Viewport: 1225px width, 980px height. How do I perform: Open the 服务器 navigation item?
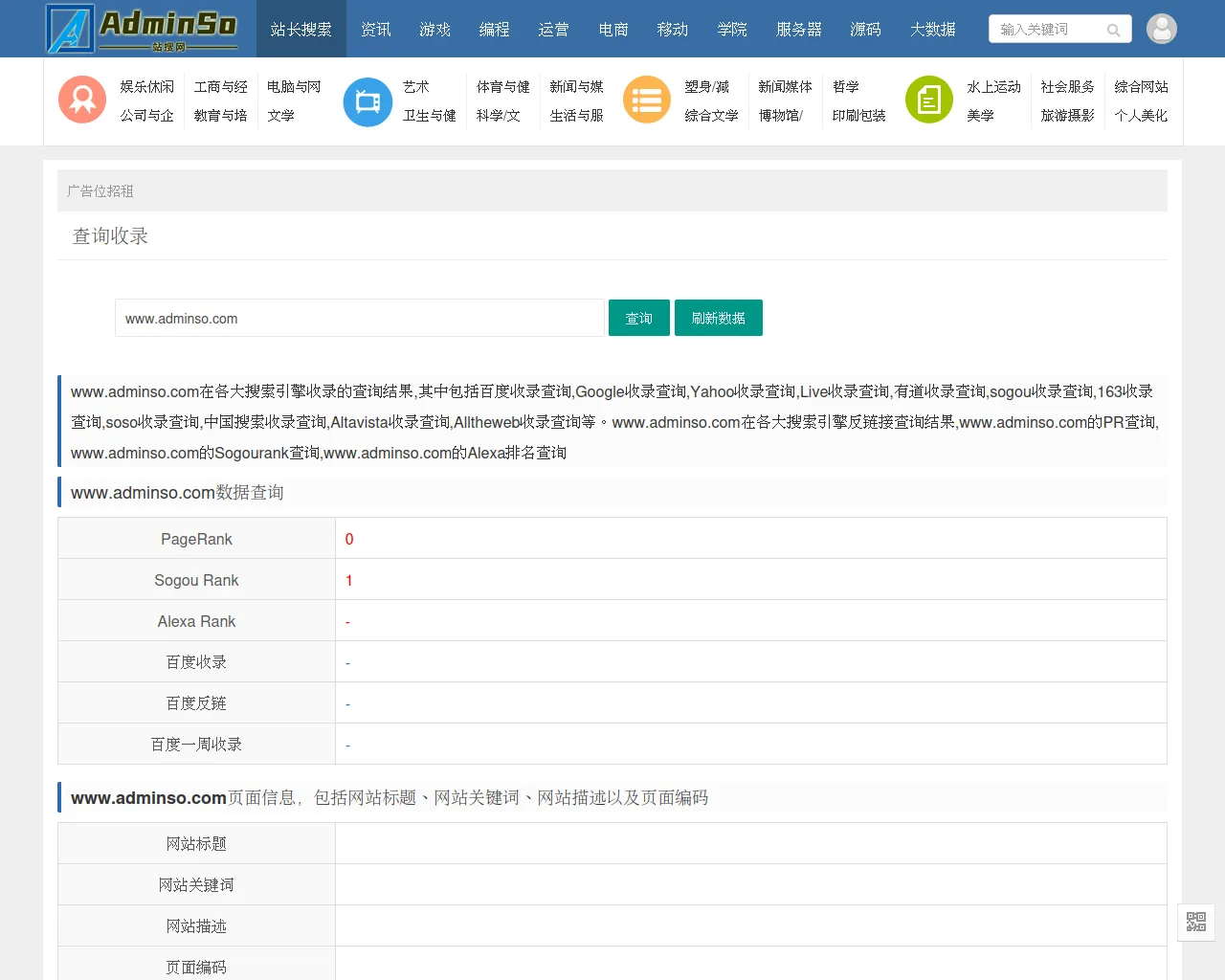[x=798, y=30]
